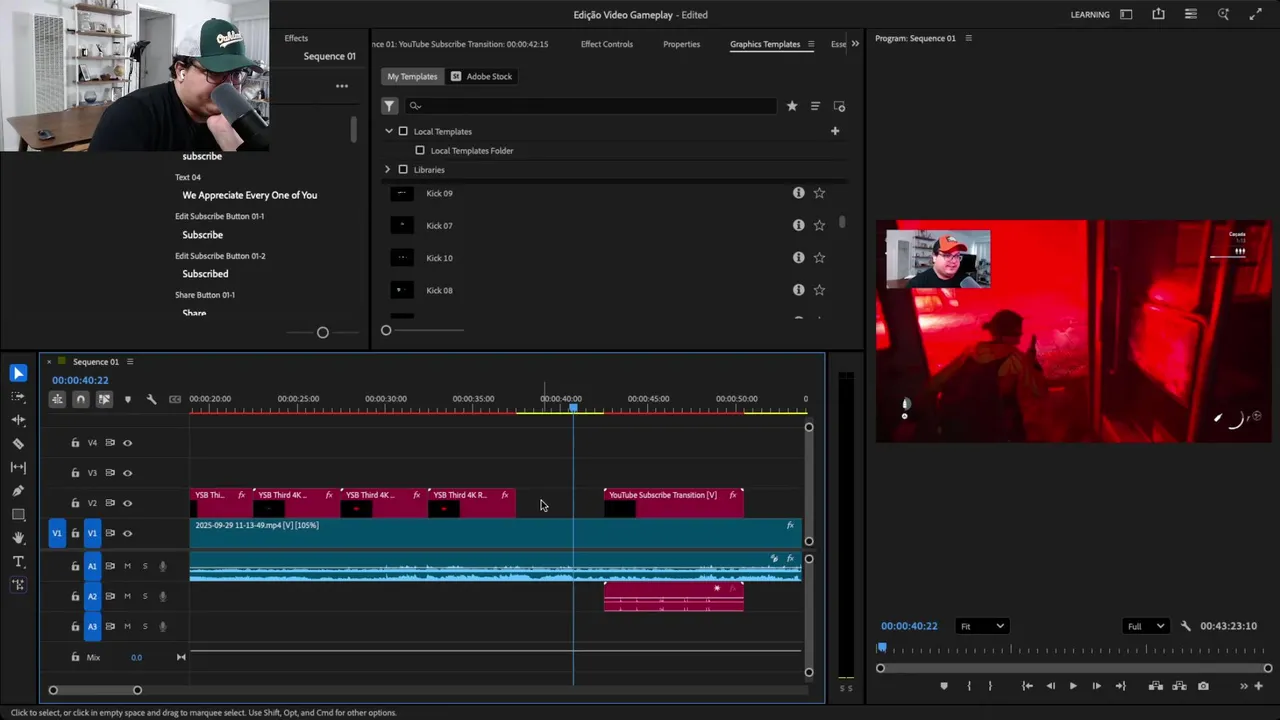This screenshot has width=1280, height=720.
Task: Click the Lift button in Program monitor
Action: (1156, 686)
